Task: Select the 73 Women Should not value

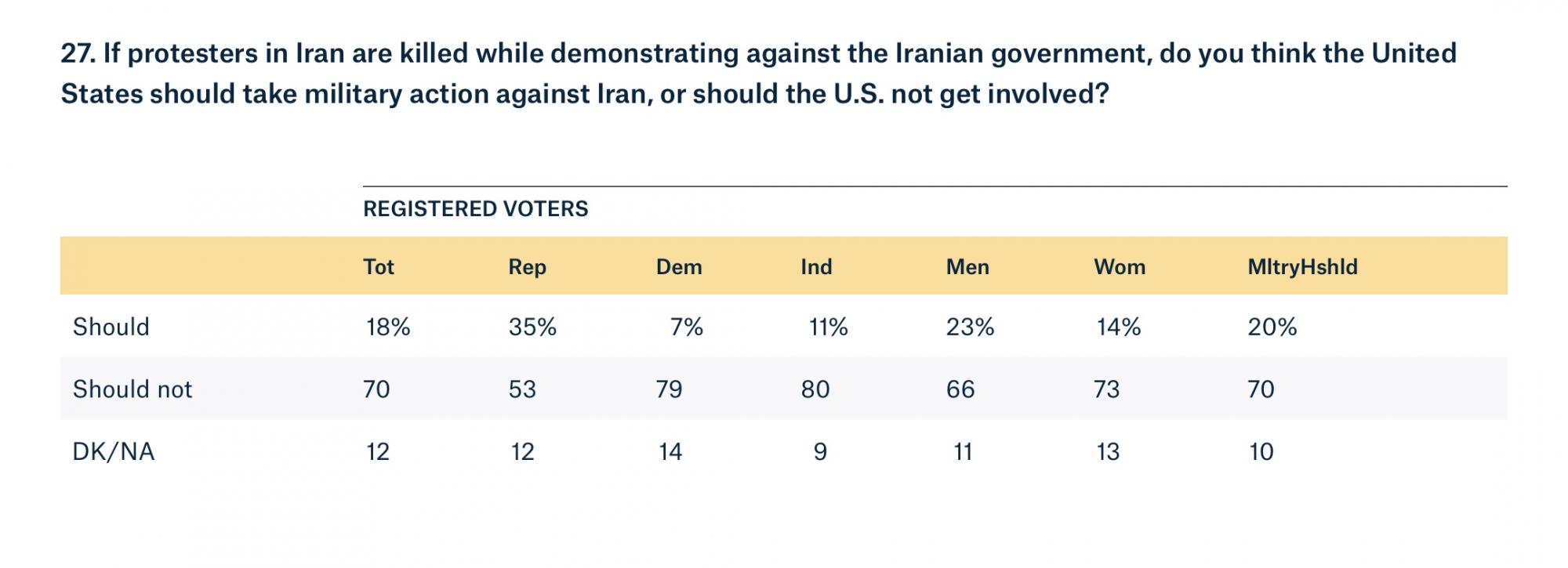Action: pos(1106,389)
